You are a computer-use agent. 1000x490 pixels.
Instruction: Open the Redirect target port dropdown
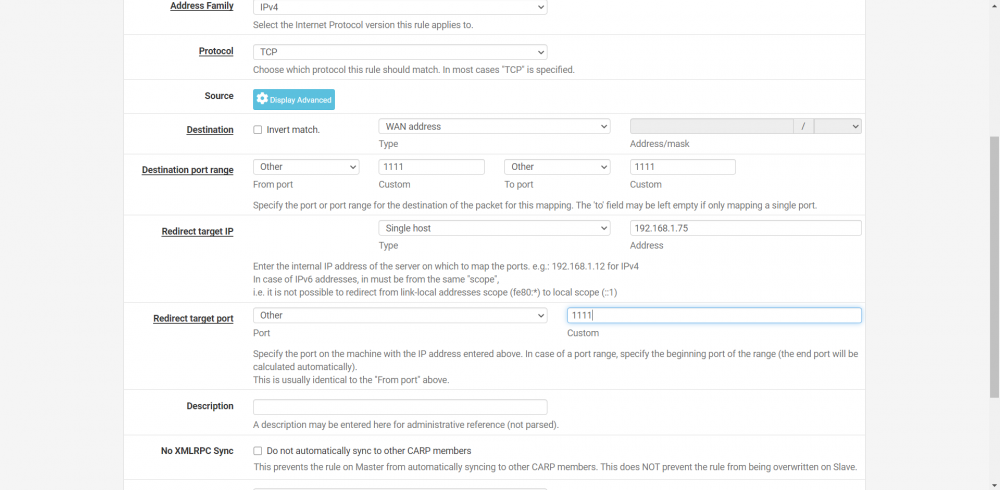pyautogui.click(x=400, y=315)
